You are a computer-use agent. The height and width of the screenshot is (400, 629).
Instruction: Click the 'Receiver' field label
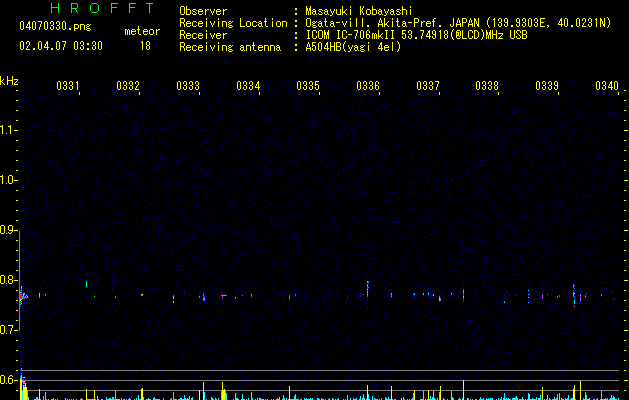[203, 35]
